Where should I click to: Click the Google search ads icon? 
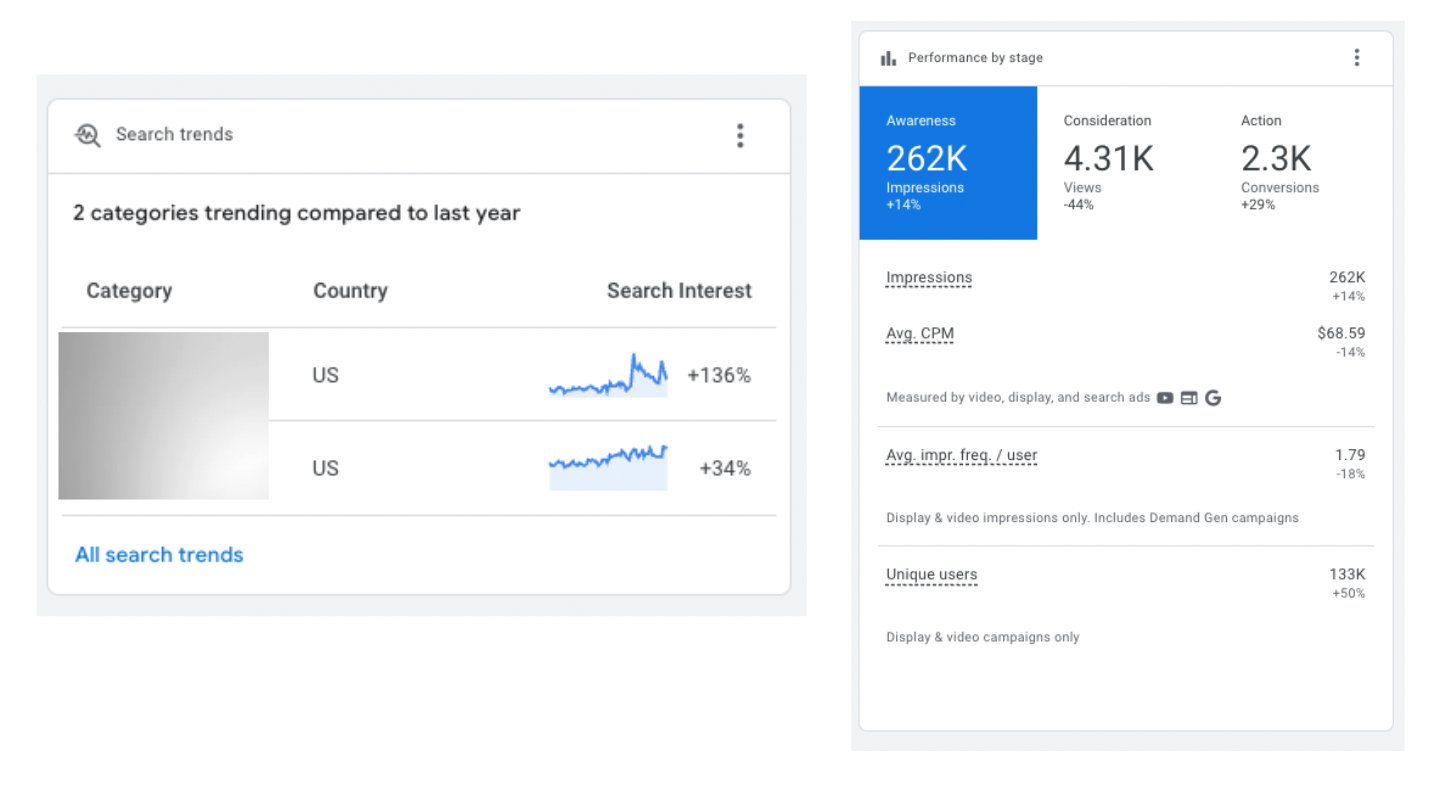(1214, 397)
